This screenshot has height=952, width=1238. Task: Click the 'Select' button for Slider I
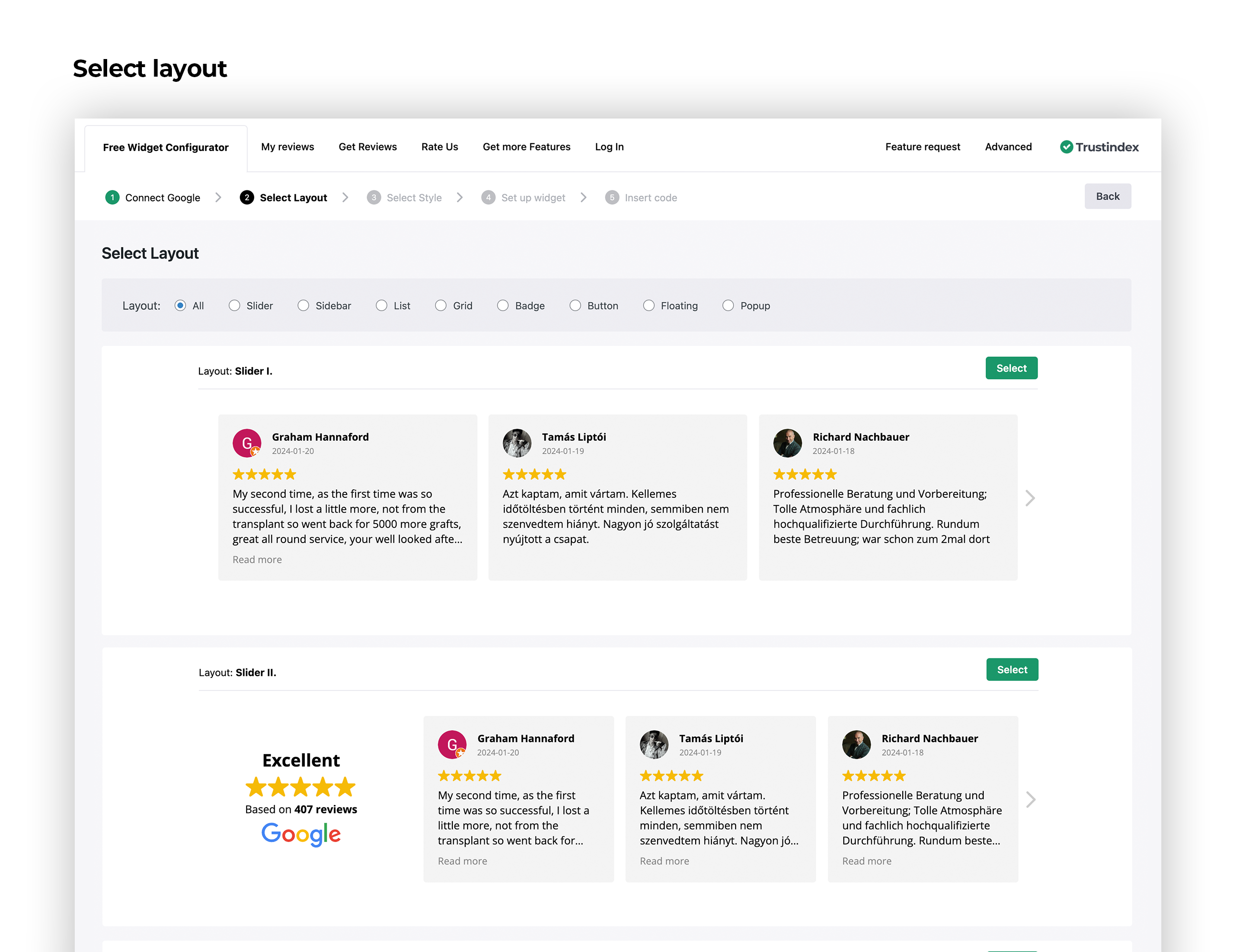click(1011, 368)
